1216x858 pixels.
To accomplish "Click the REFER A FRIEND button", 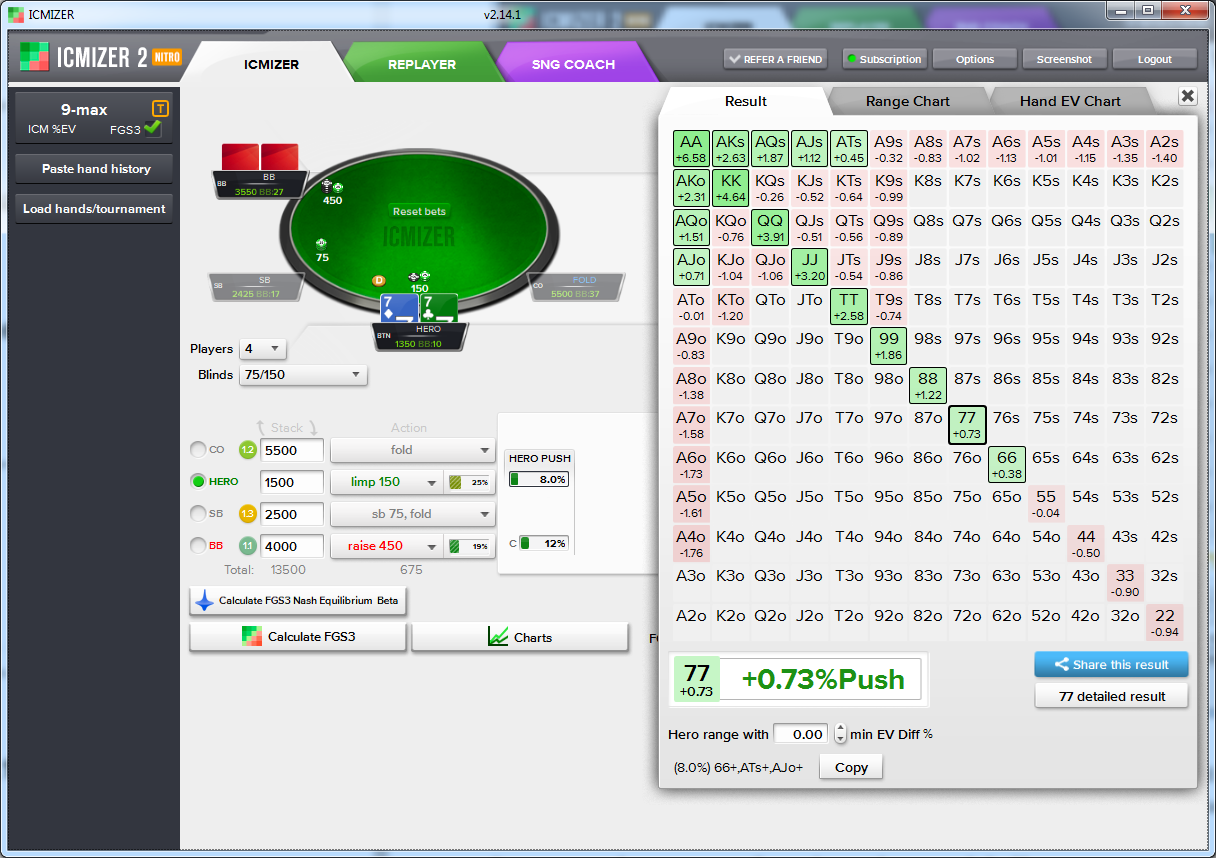I will [x=775, y=59].
